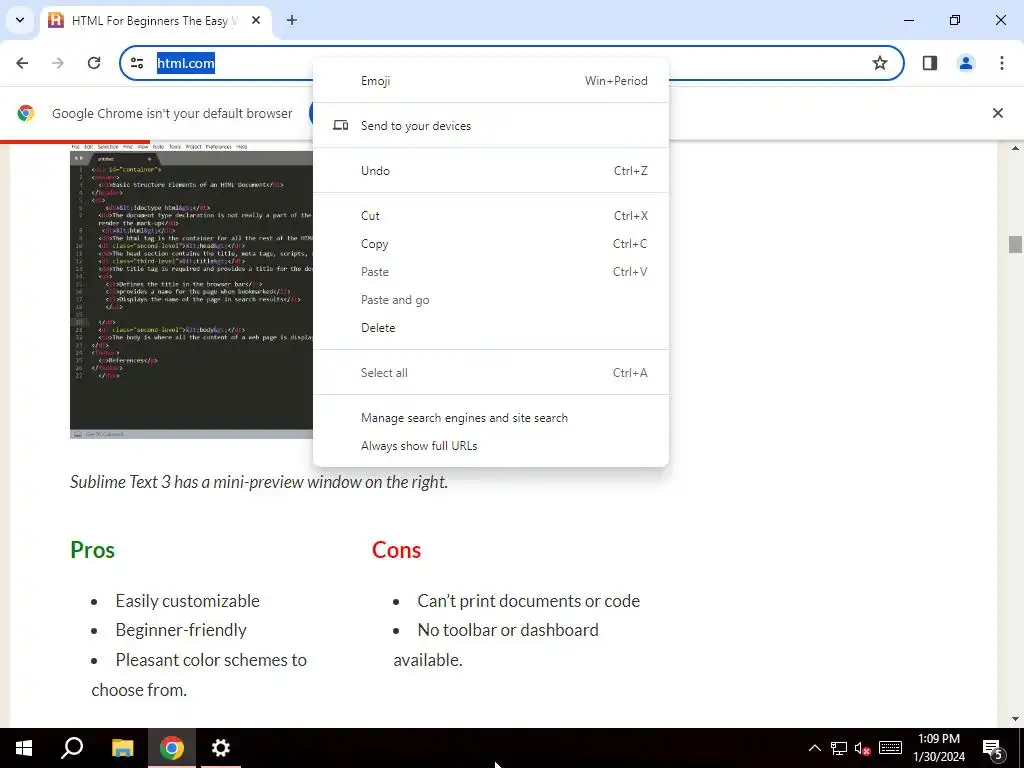Screen dimensions: 1024x768
Task: Click the page scrollbar thumb
Action: [x=1015, y=244]
